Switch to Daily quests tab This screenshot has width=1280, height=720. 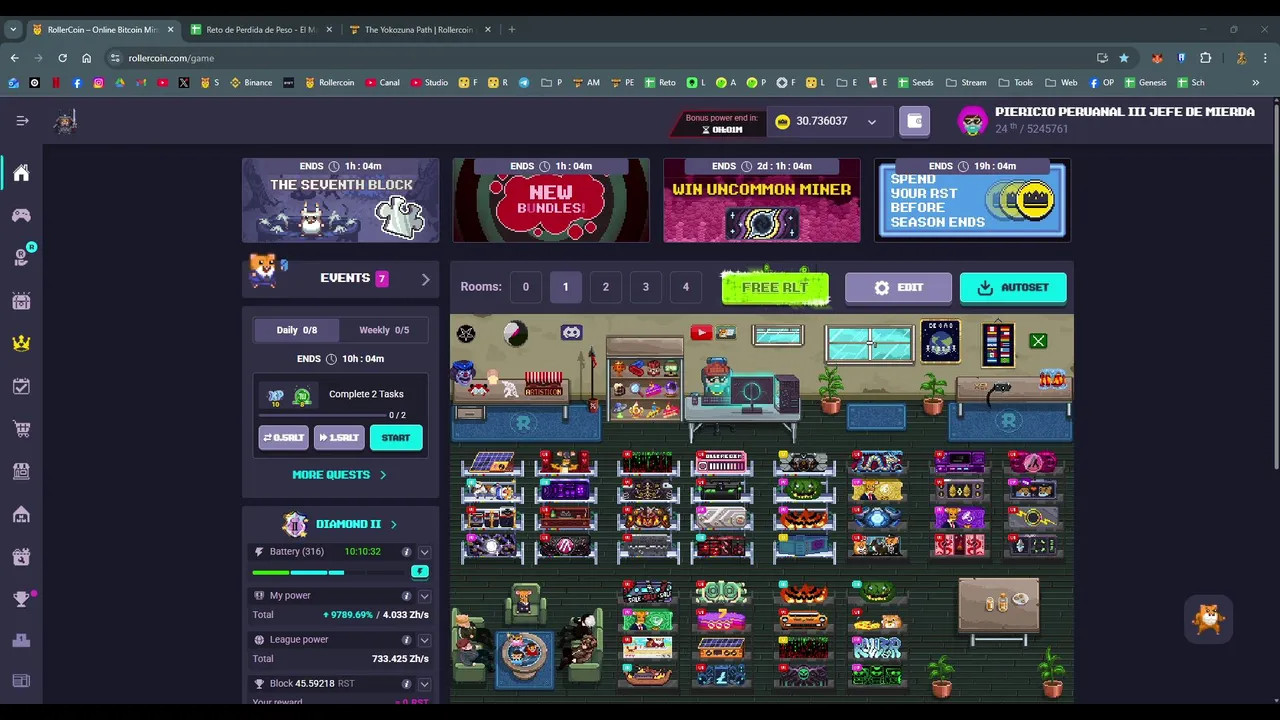click(x=296, y=330)
